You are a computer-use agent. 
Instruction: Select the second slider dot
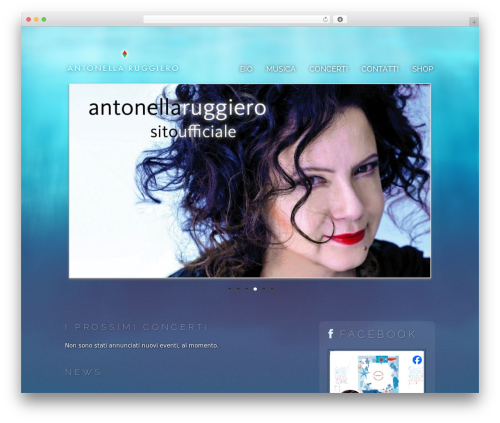pyautogui.click(x=238, y=289)
